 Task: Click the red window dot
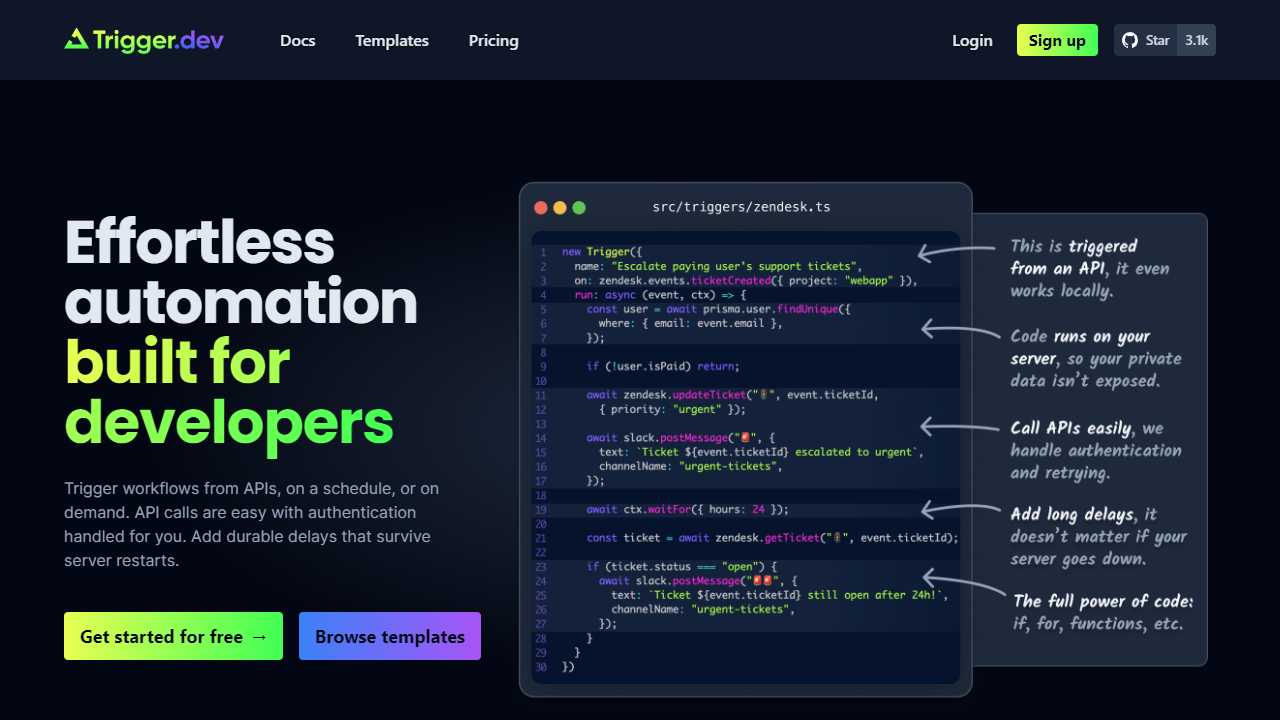point(541,208)
